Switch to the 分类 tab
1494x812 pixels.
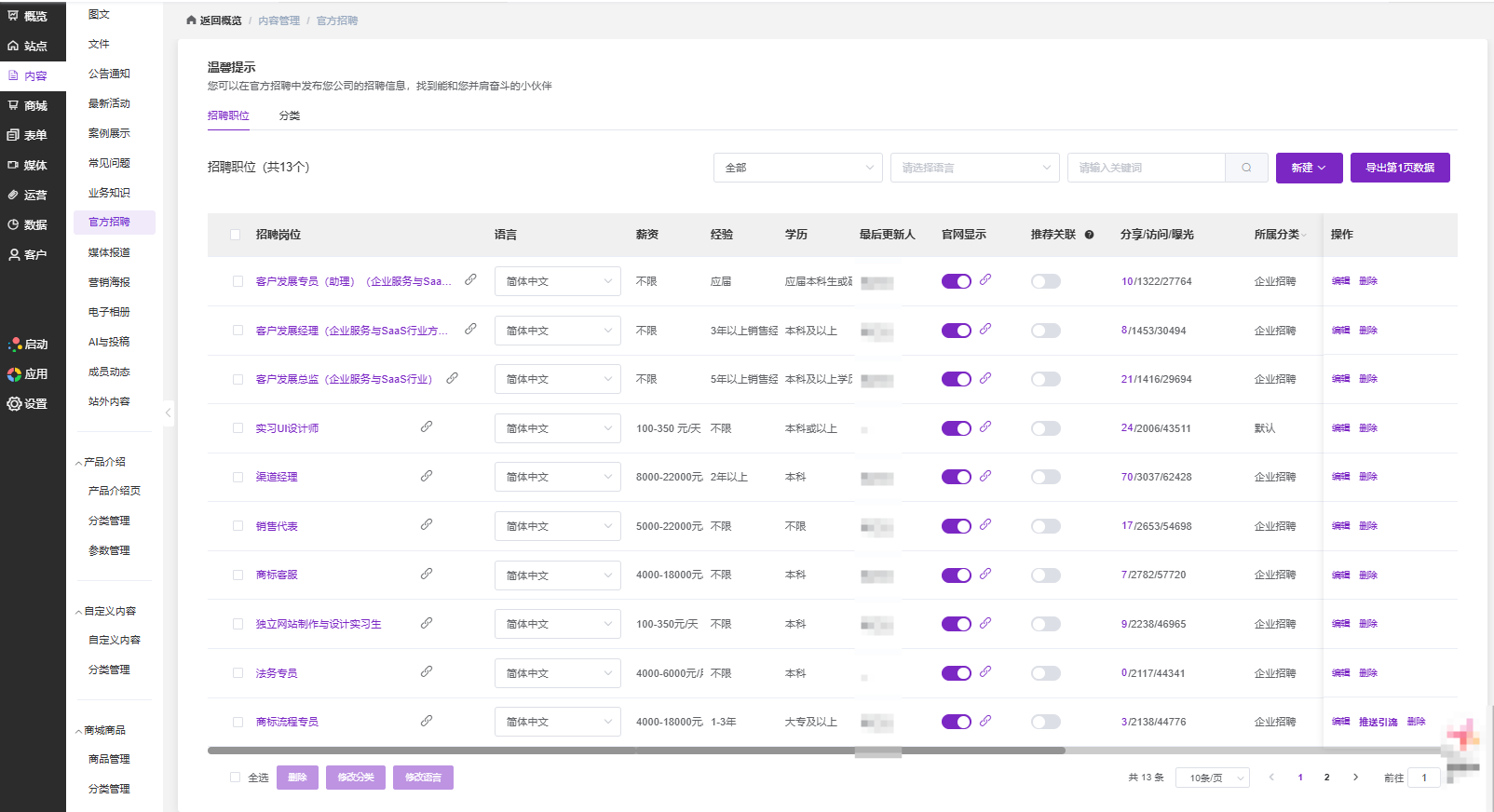290,115
